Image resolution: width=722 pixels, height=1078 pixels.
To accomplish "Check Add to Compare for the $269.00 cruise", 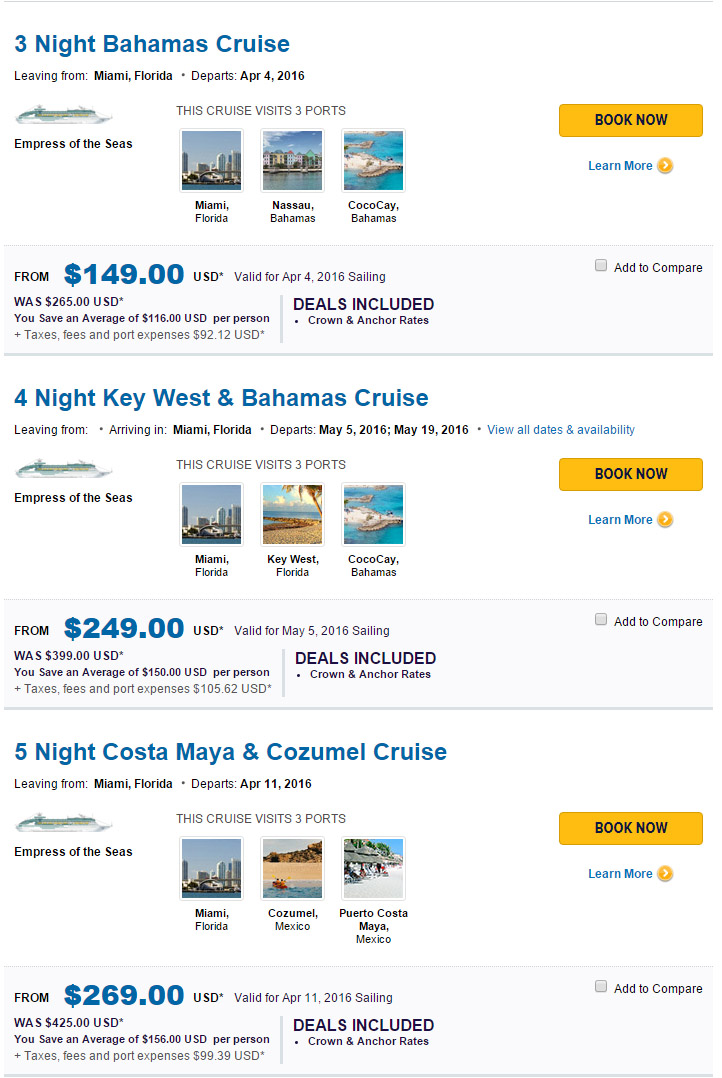I will (601, 987).
